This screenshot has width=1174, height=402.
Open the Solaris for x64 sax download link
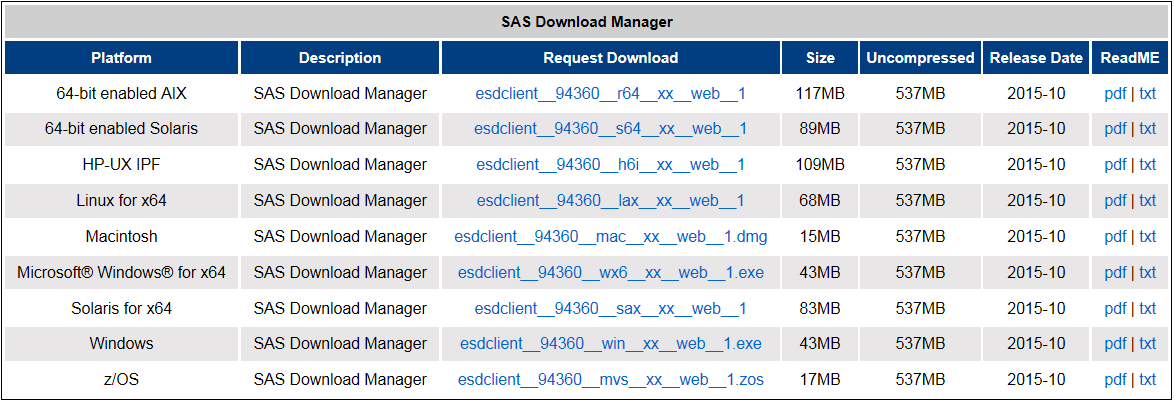pyautogui.click(x=610, y=309)
